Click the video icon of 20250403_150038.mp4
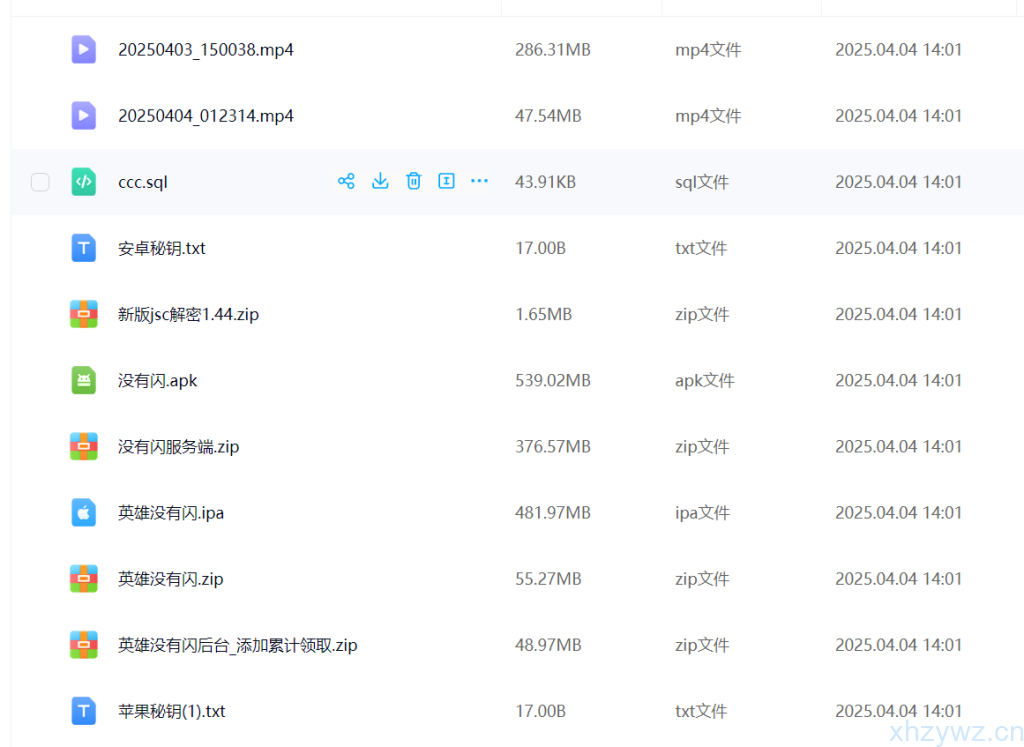Viewport: 1024px width, 747px height. point(83,50)
